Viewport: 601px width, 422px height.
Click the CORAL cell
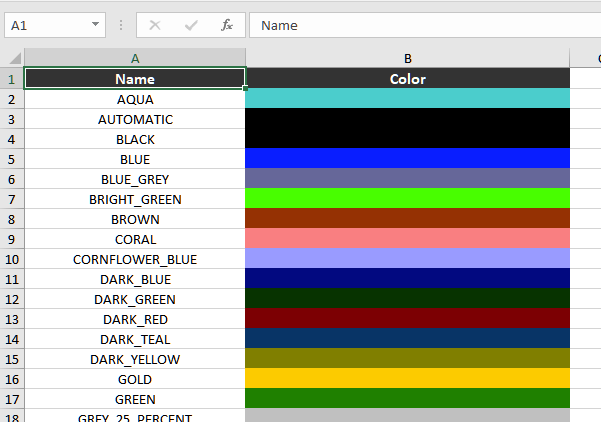pos(135,239)
